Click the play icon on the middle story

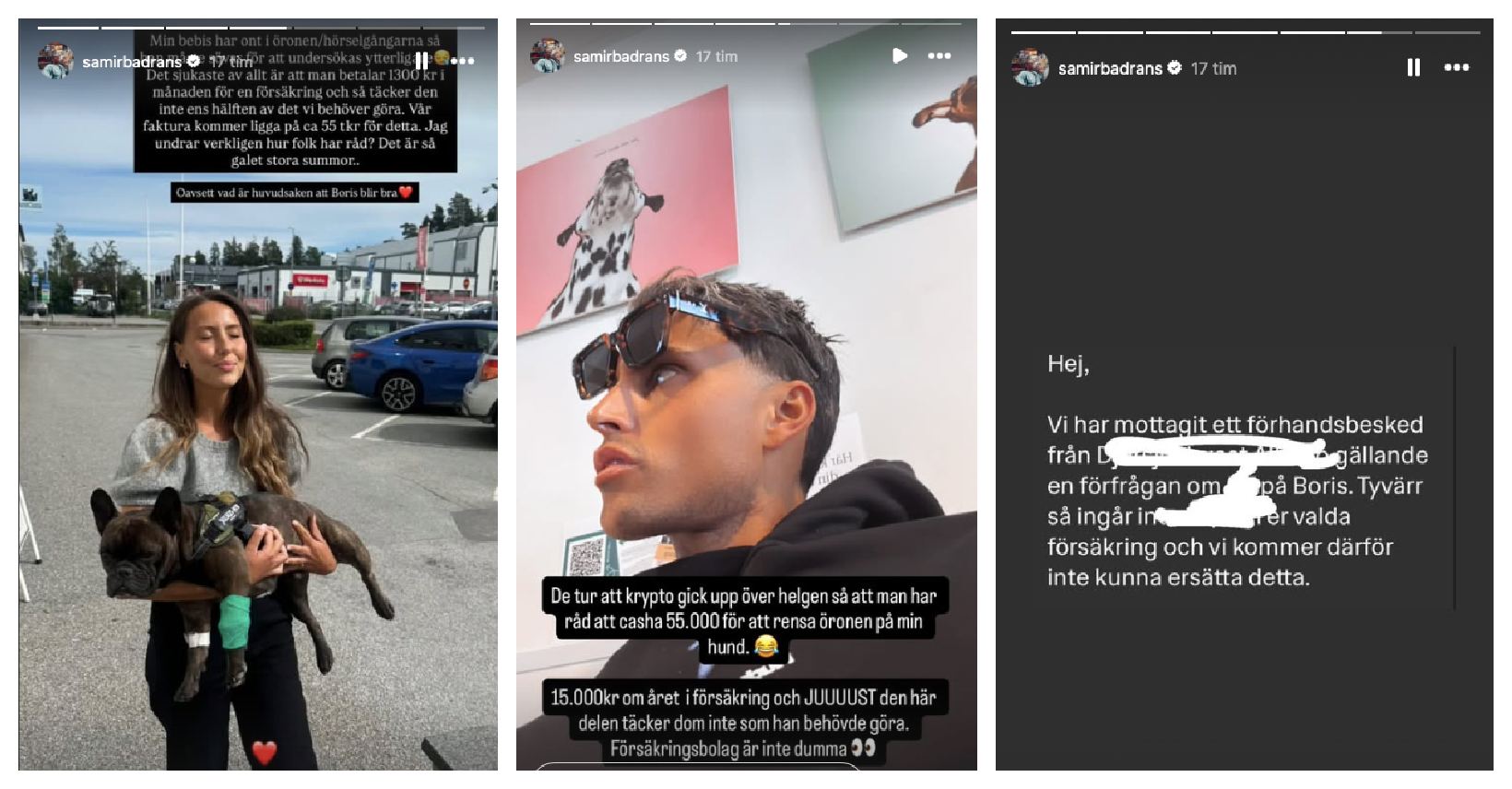coord(900,56)
